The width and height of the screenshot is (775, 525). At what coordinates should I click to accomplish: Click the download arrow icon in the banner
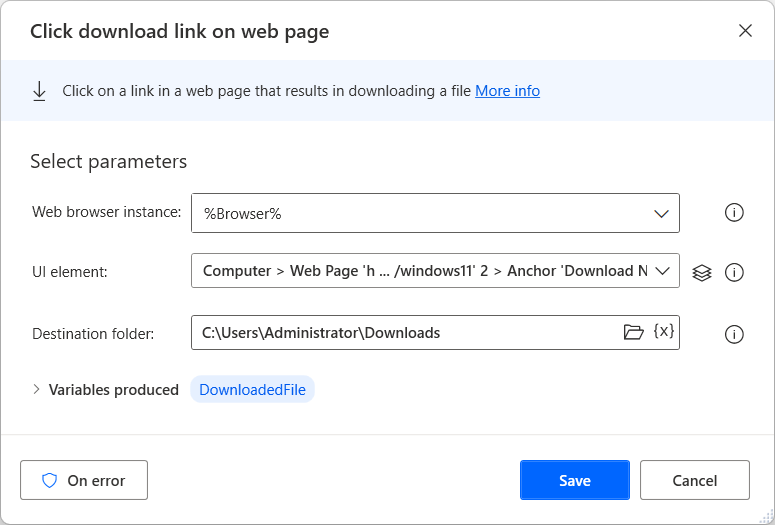(39, 91)
